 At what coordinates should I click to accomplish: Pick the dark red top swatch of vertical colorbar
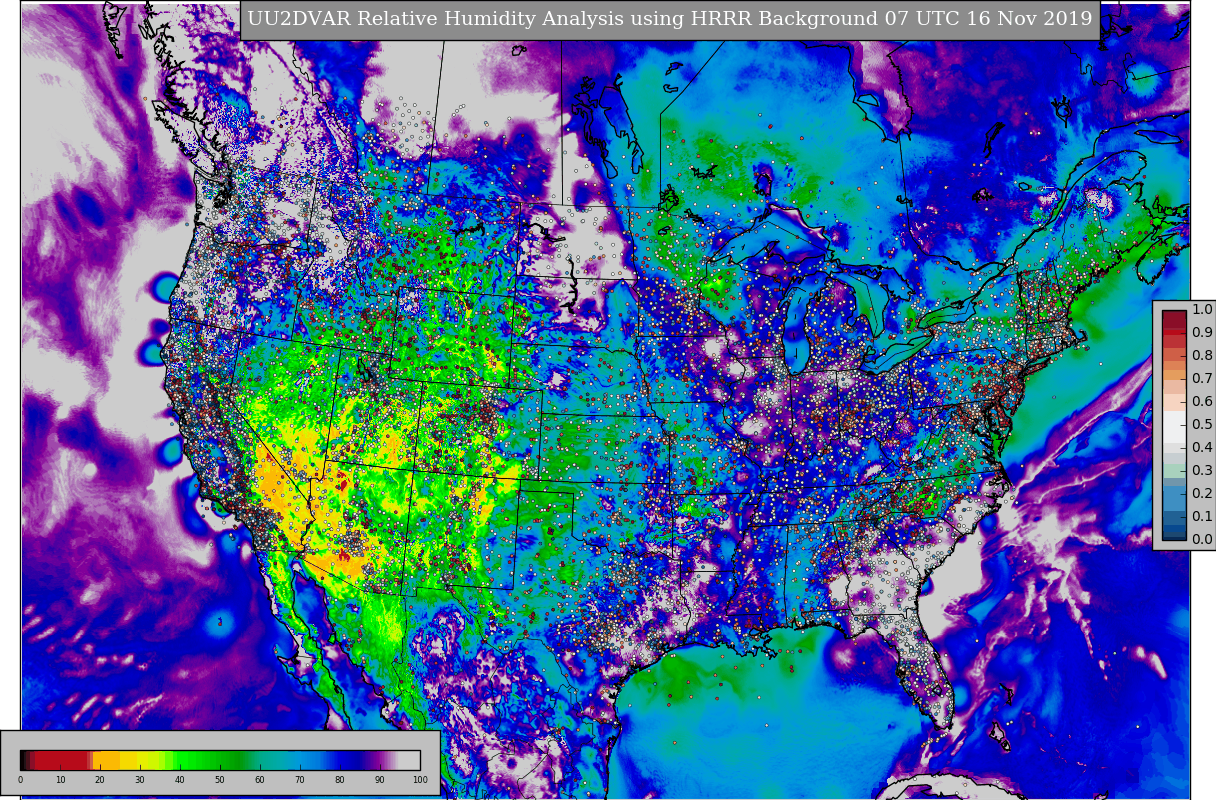[1174, 319]
